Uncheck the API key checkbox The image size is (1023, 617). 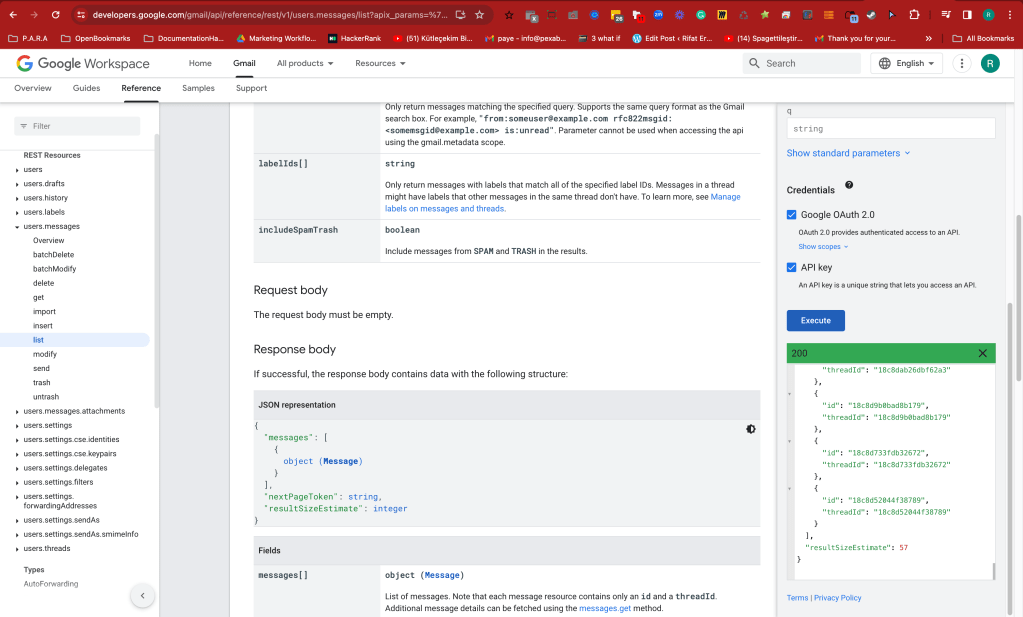coord(791,267)
